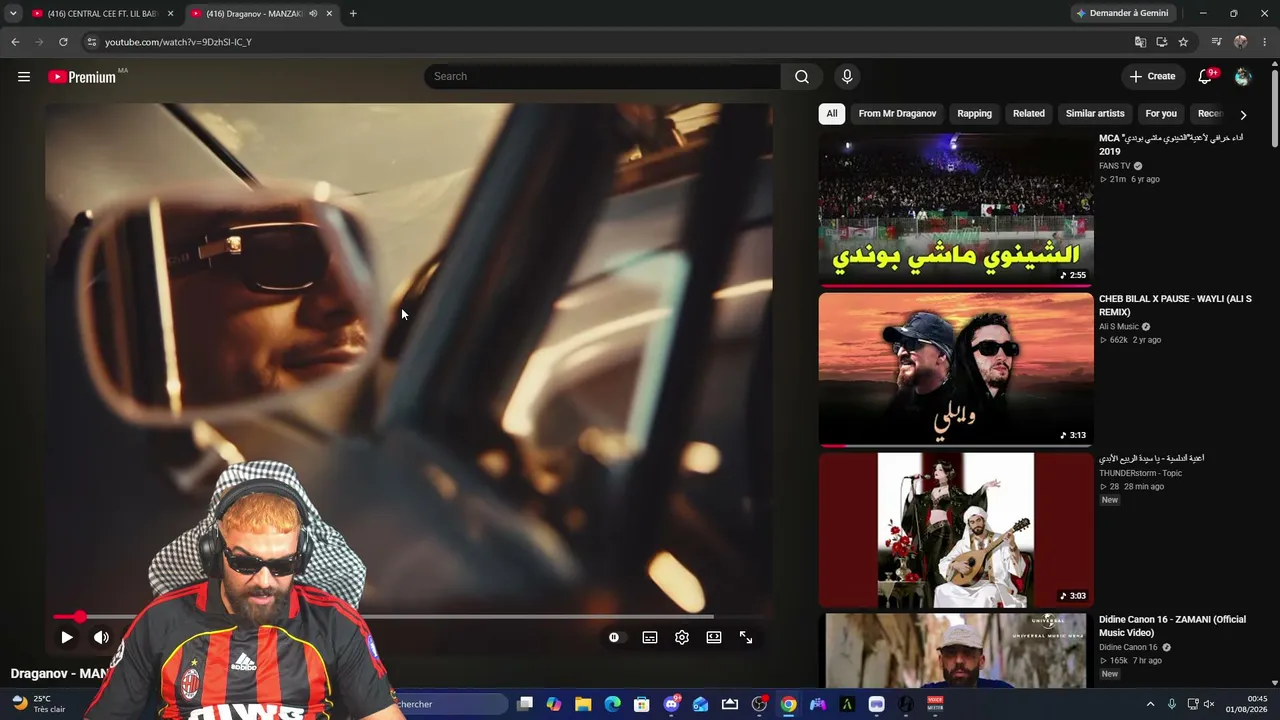Select the All filter chip
Image resolution: width=1280 pixels, height=720 pixels.
832,114
